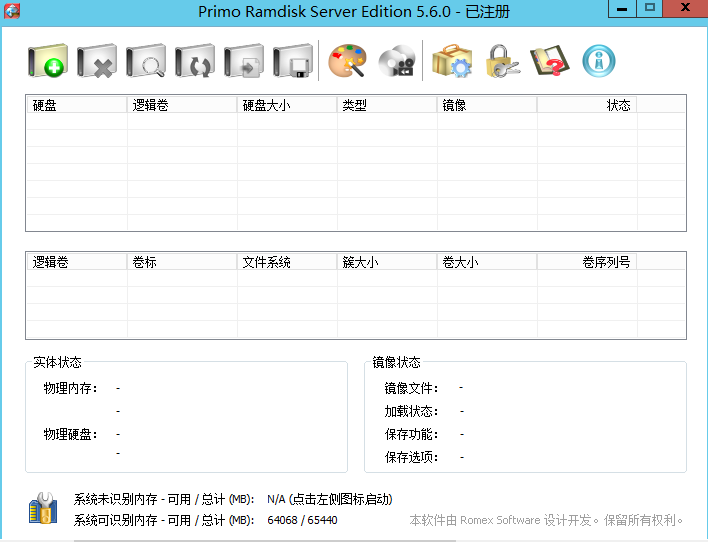Click the 硬盘 column header
Viewport: 708px width, 542px height.
(x=77, y=105)
